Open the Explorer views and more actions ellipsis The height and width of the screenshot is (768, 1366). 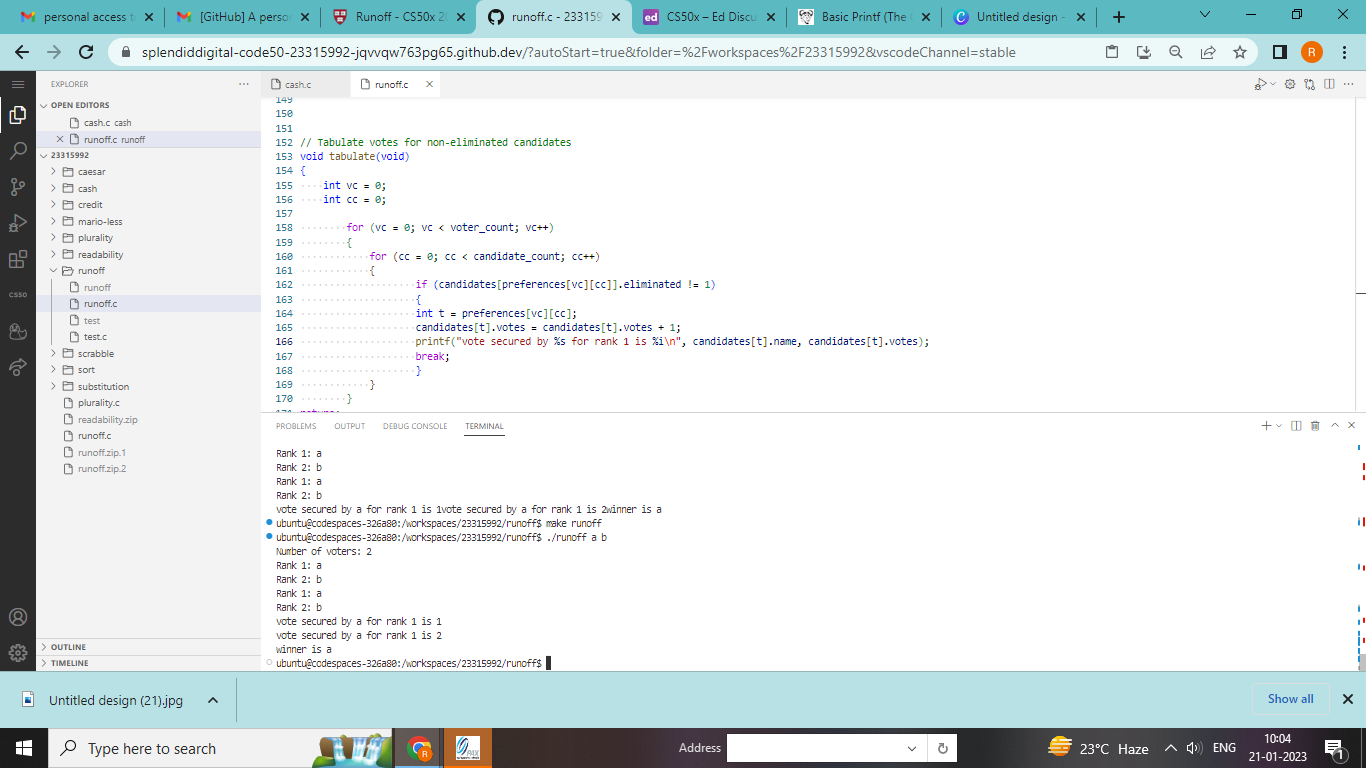point(244,84)
